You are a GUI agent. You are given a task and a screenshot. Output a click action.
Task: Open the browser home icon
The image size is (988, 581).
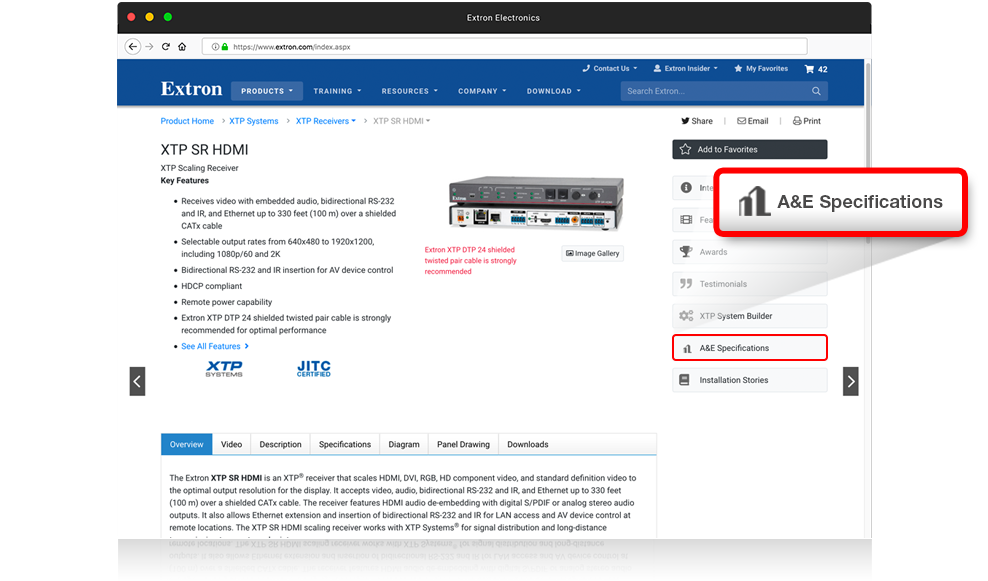pyautogui.click(x=182, y=47)
